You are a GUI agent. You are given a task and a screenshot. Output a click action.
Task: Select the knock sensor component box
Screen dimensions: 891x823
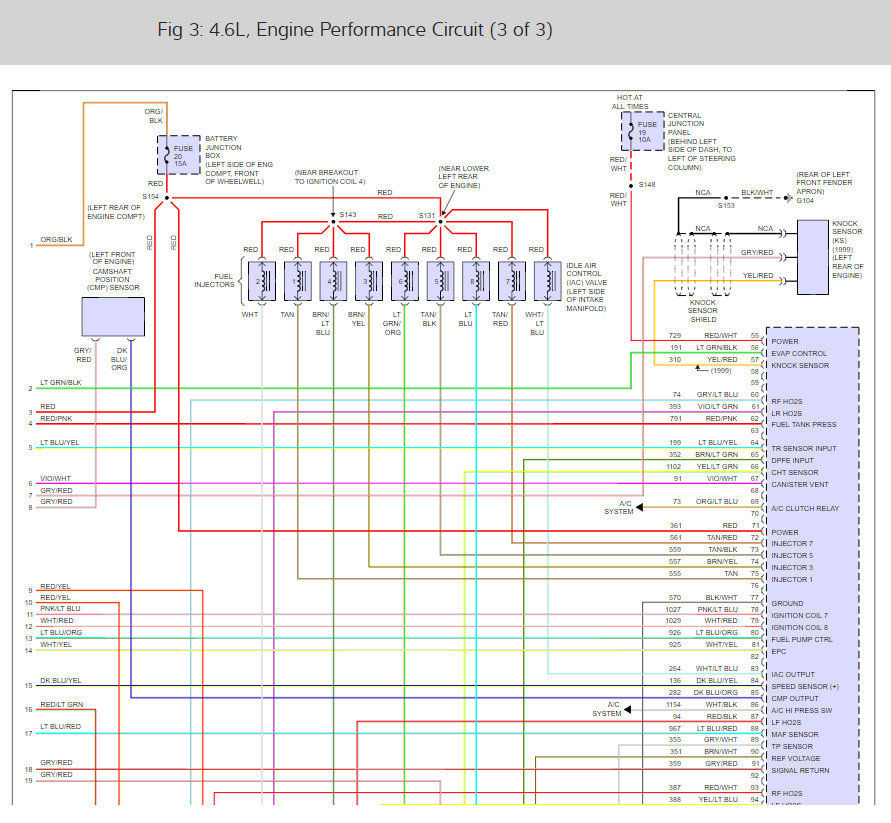click(x=813, y=257)
